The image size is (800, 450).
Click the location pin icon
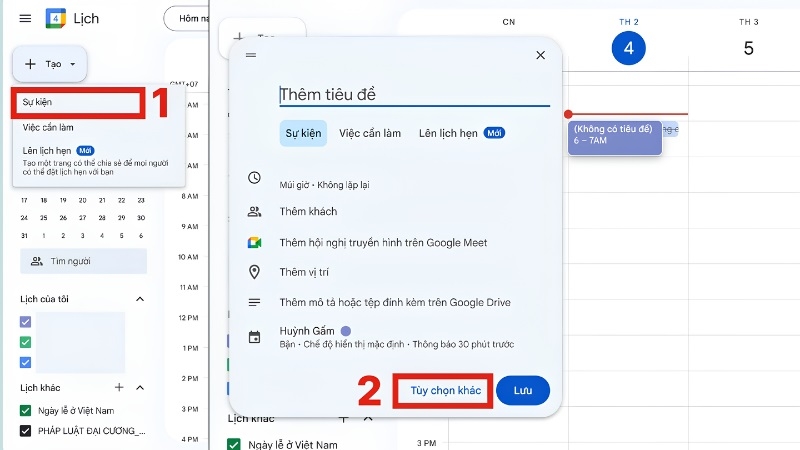point(254,272)
